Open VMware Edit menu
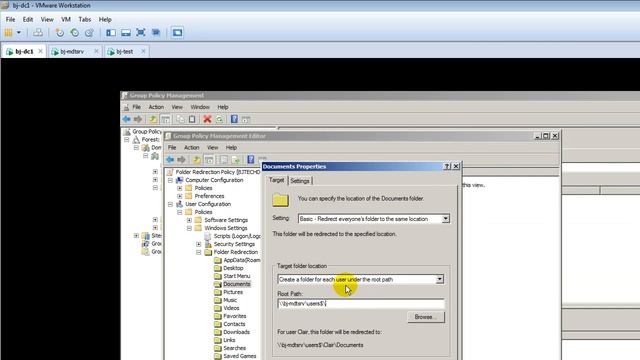Image resolution: width=640 pixels, height=360 pixels. click(x=28, y=19)
